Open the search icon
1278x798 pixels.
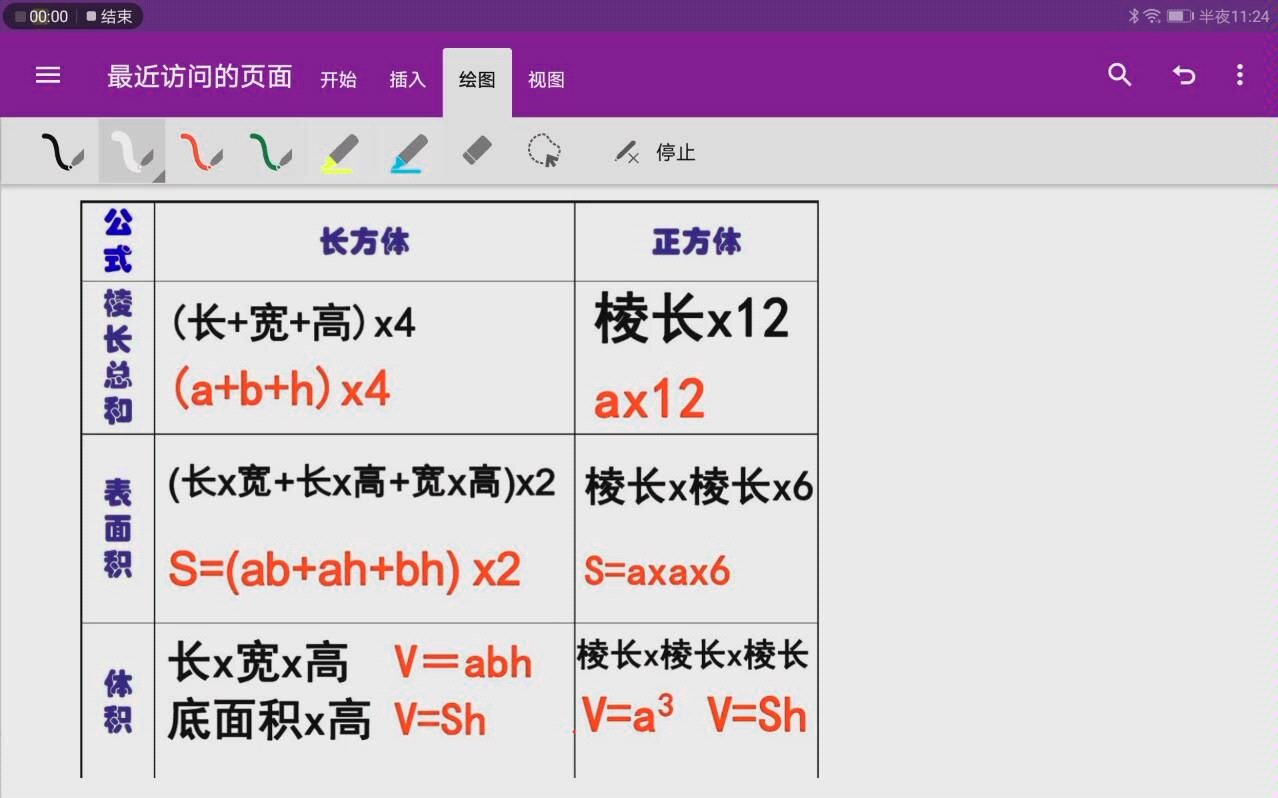[1120, 75]
